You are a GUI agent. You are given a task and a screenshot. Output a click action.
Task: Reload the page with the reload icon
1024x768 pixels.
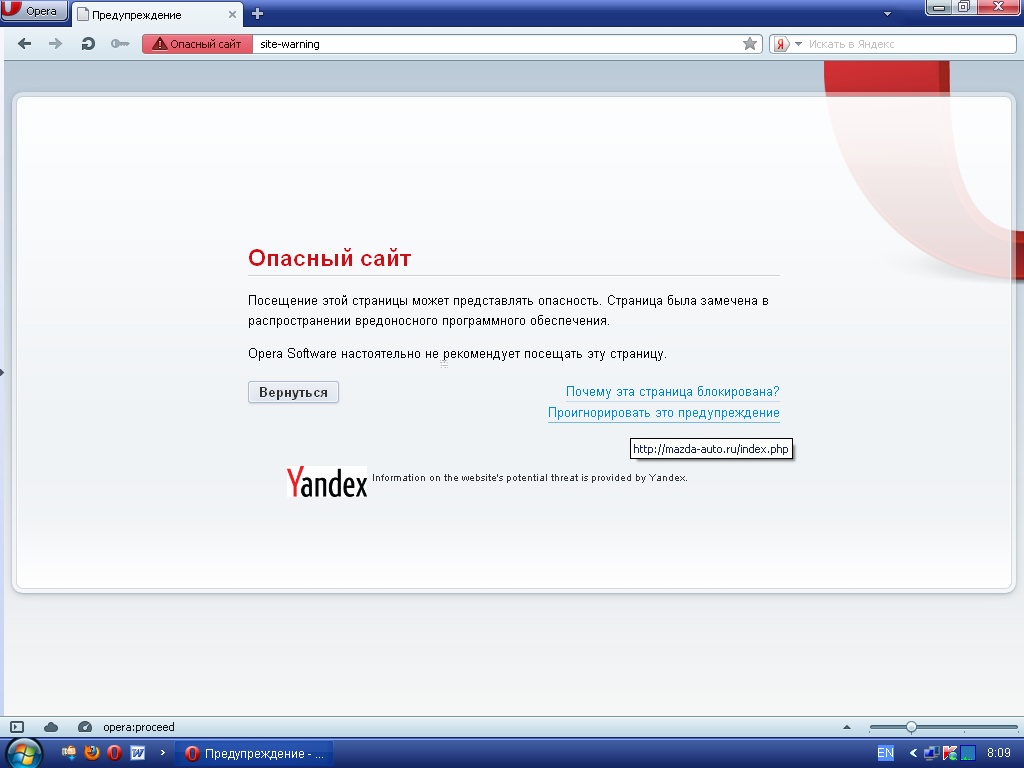pyautogui.click(x=88, y=44)
